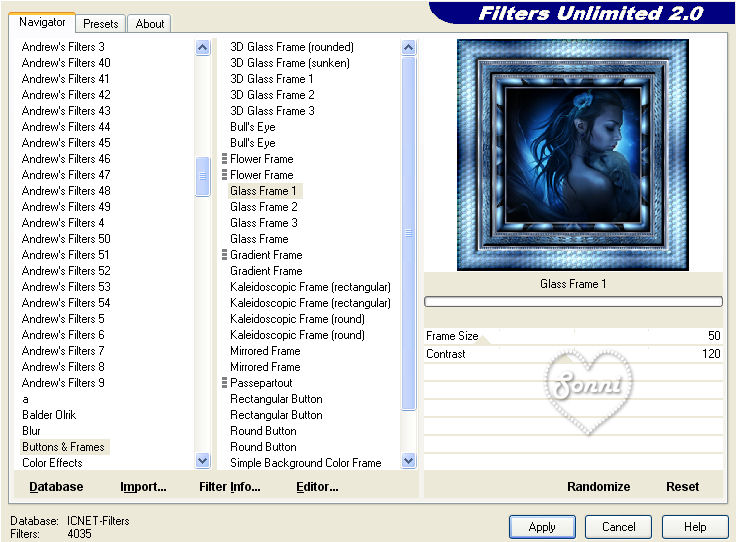Screen dimensions: 736x542
Task: Open the Editor... button
Action: [317, 487]
